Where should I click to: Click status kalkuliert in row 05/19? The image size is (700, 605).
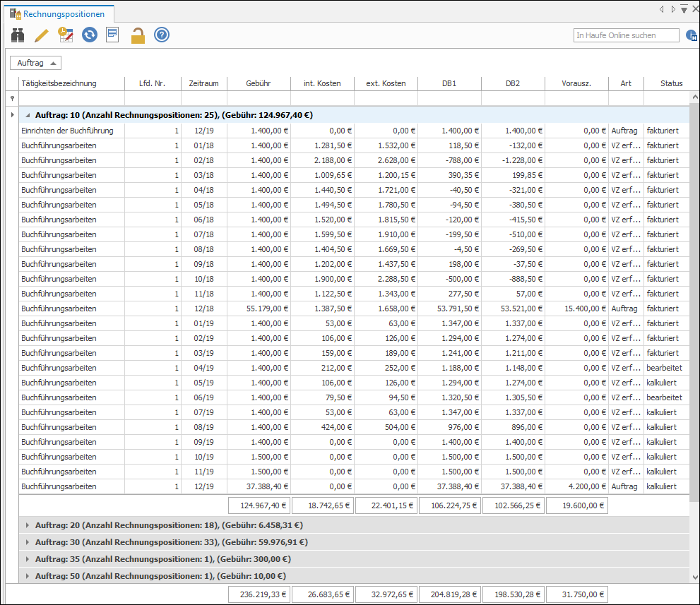(x=662, y=383)
